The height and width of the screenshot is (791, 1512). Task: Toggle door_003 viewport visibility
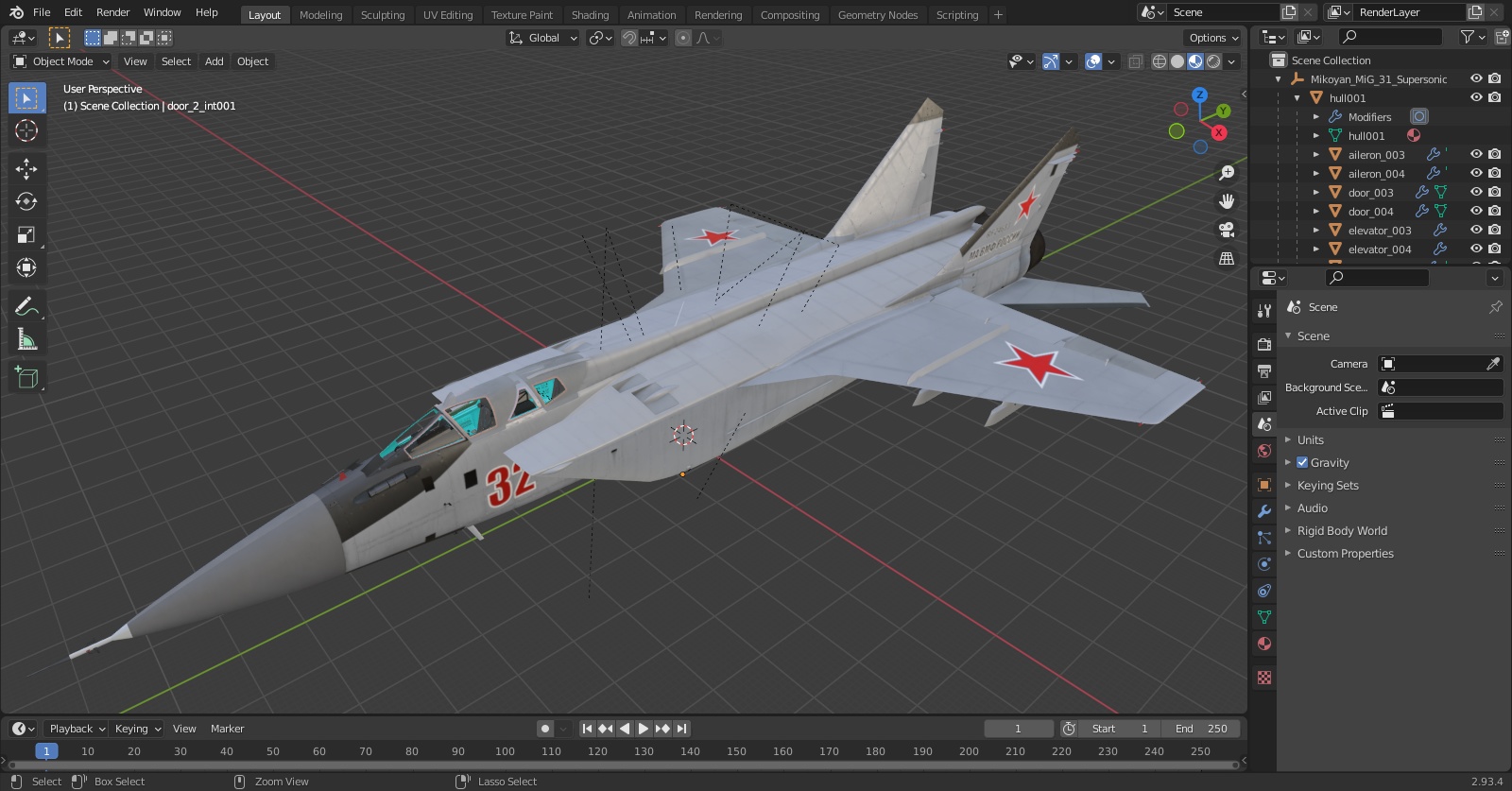click(1476, 192)
